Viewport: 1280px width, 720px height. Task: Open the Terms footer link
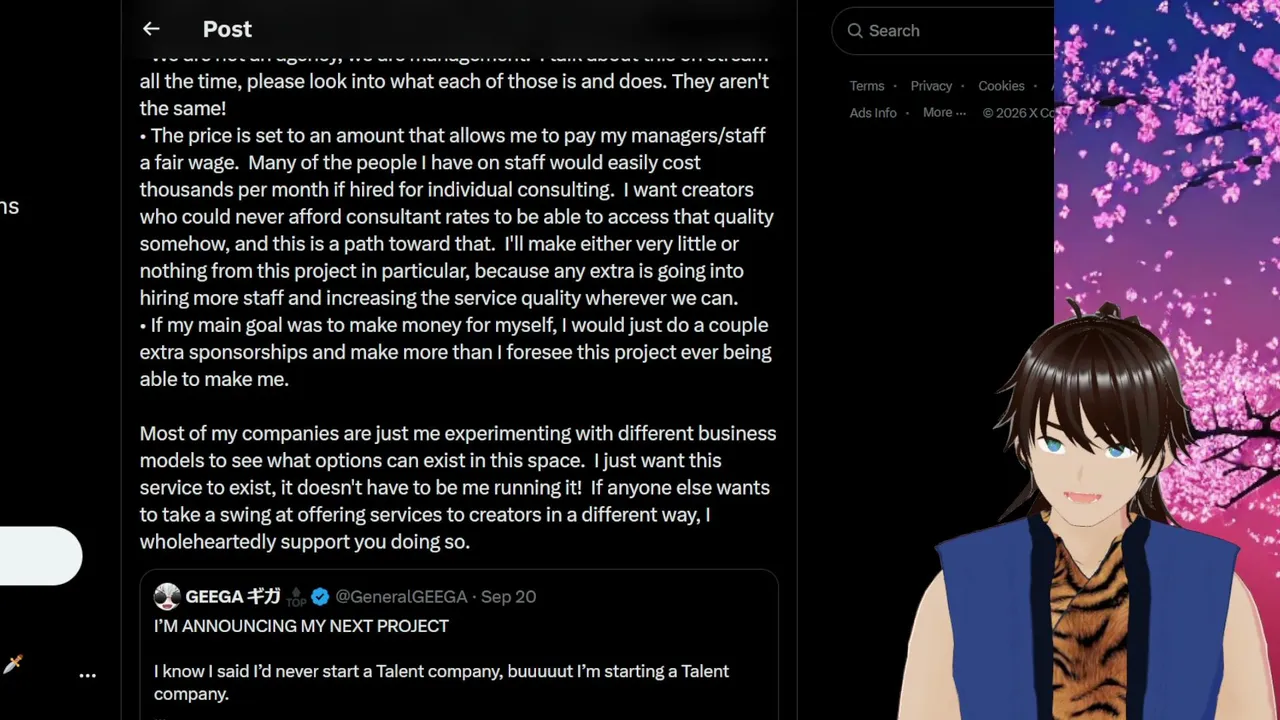click(867, 86)
